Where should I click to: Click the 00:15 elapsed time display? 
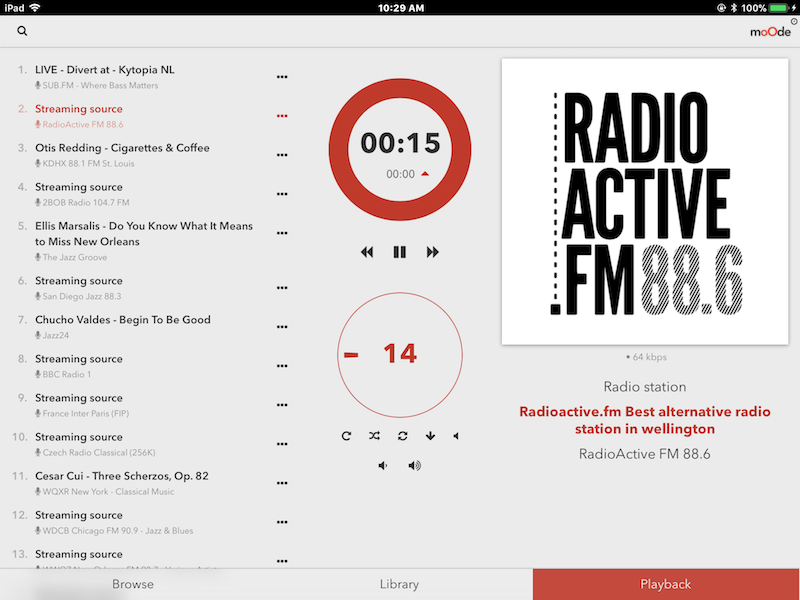pyautogui.click(x=400, y=143)
